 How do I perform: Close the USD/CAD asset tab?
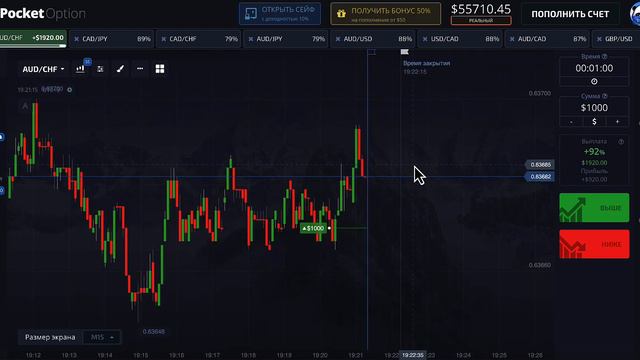click(x=425, y=39)
